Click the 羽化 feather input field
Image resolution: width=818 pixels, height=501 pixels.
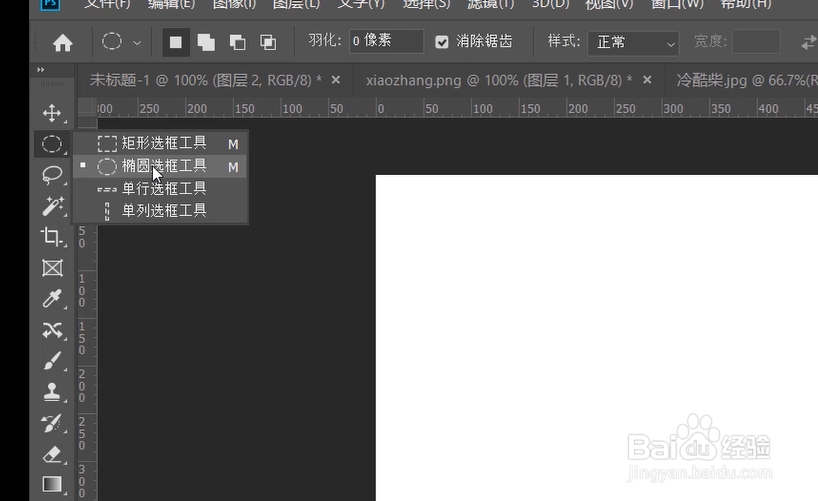386,41
